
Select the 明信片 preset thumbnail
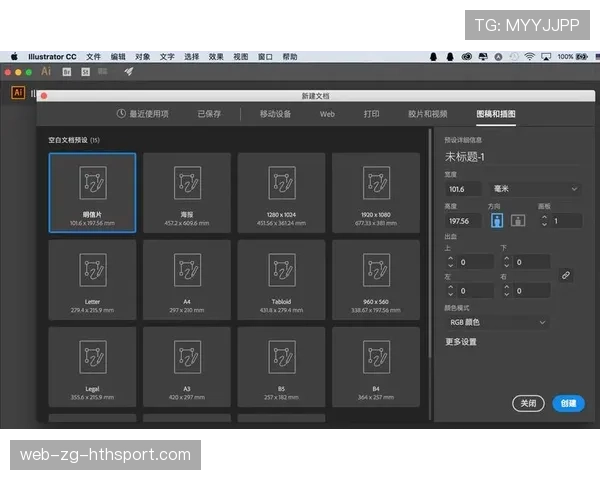(92, 193)
